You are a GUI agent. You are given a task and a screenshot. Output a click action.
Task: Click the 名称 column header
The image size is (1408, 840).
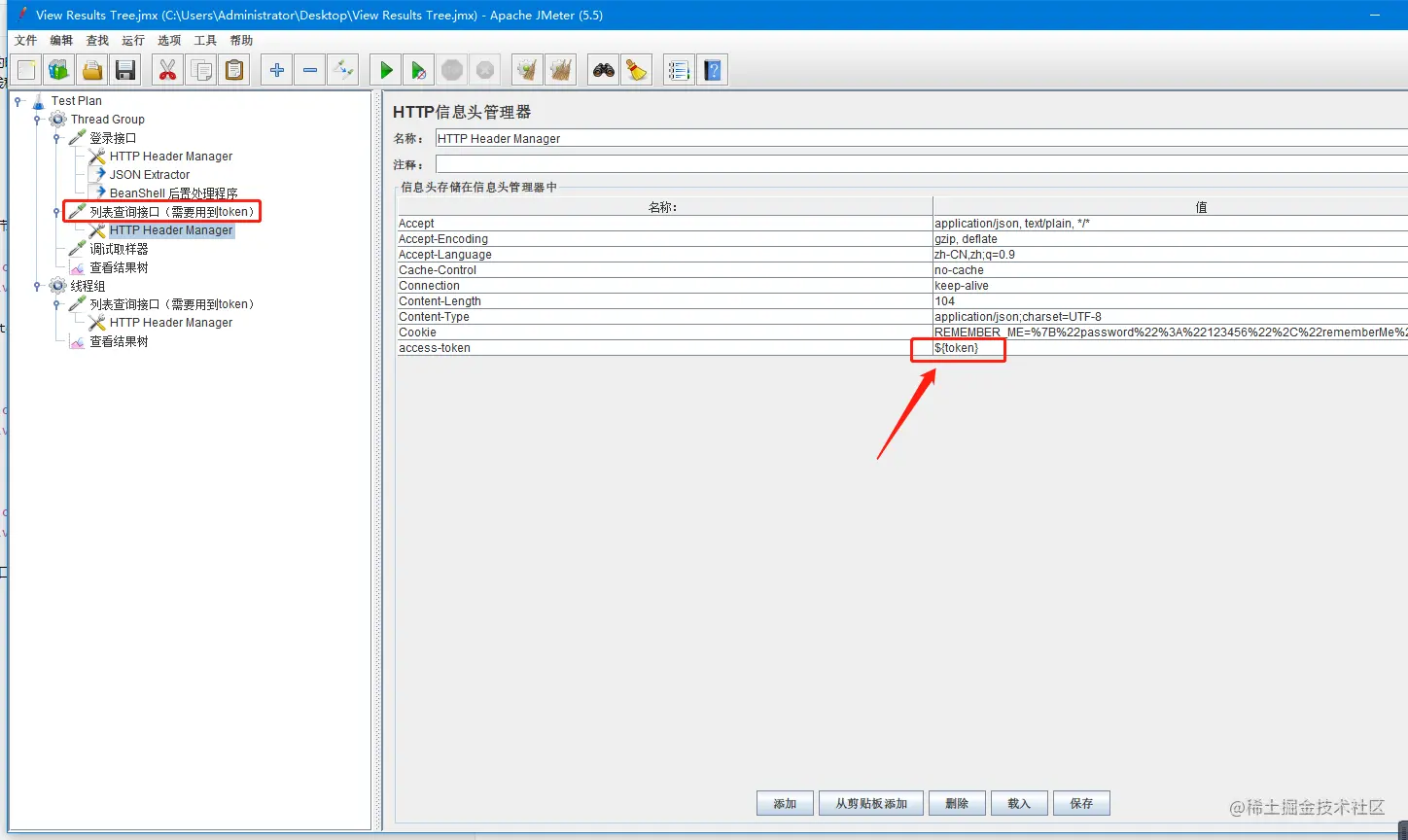(665, 207)
